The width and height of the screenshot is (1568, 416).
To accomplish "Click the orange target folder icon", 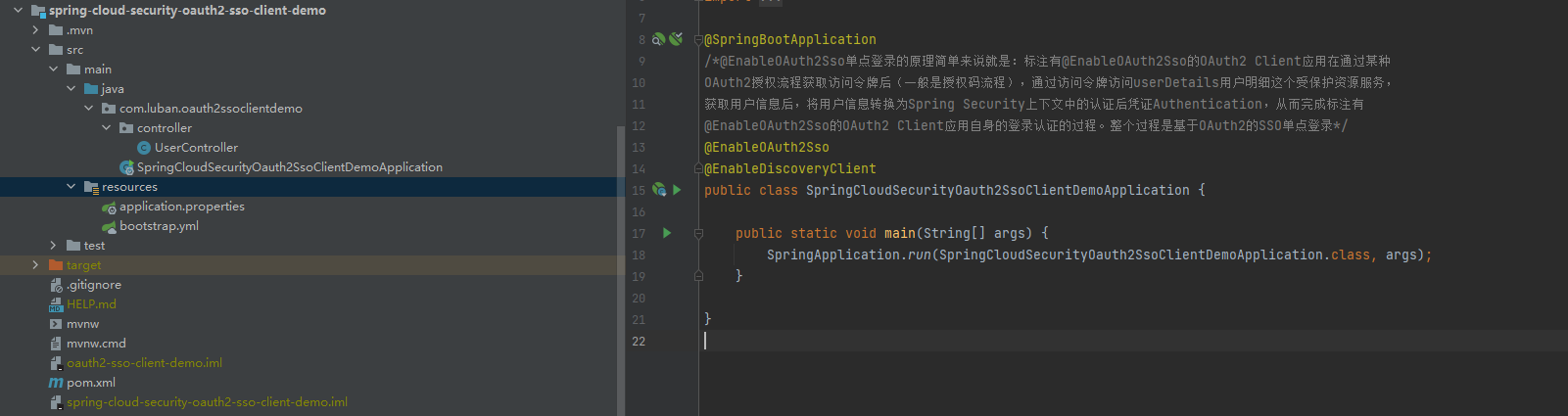I will tap(56, 265).
